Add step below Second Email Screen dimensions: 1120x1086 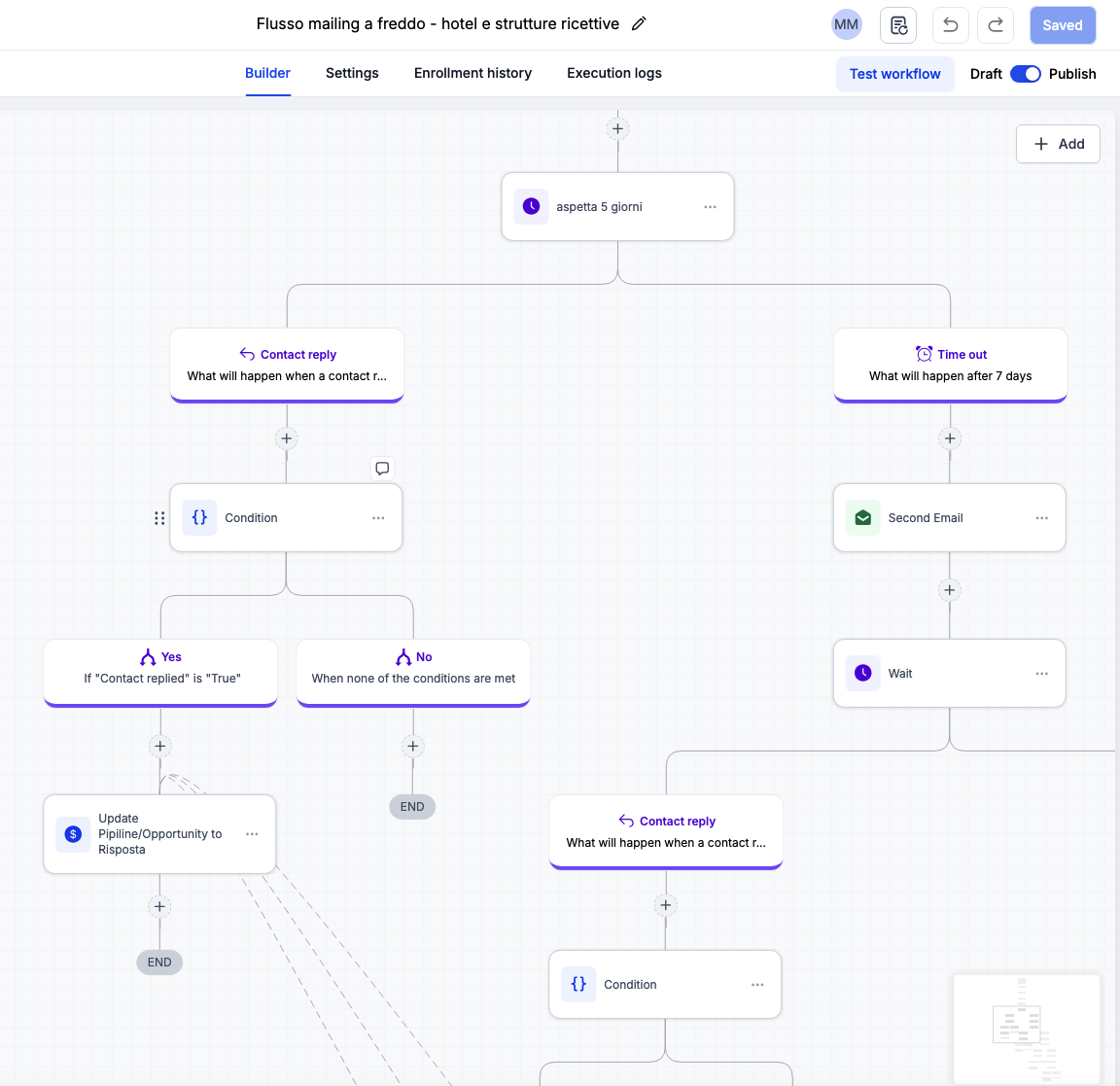pos(949,590)
